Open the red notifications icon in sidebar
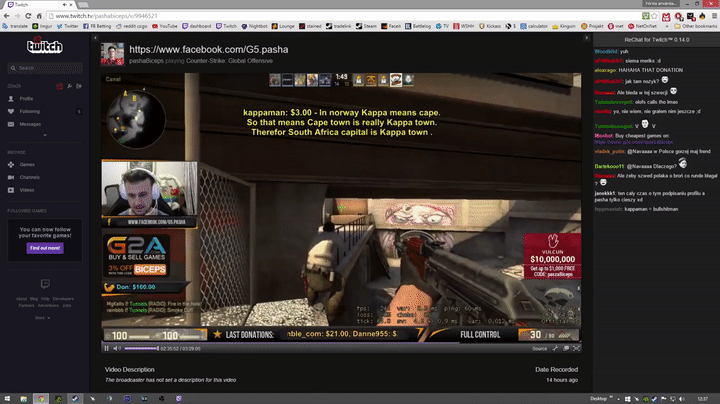 tap(59, 86)
